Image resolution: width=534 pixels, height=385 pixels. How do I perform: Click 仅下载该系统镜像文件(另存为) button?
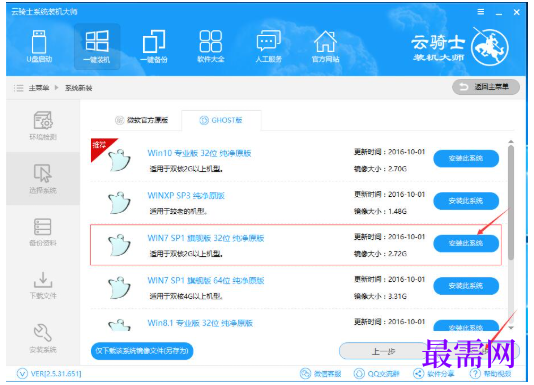[142, 351]
